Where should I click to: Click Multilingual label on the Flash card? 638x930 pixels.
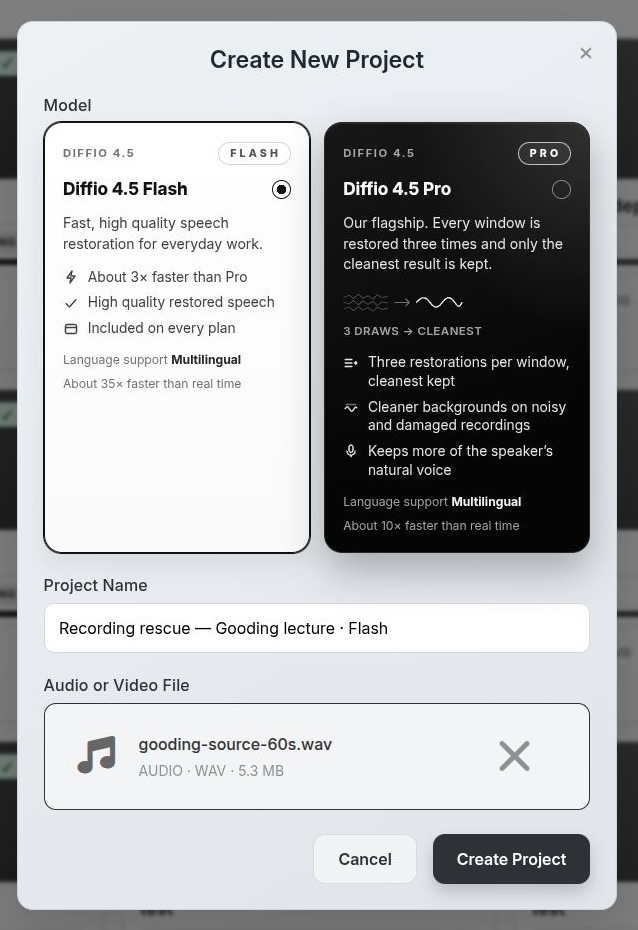206,359
